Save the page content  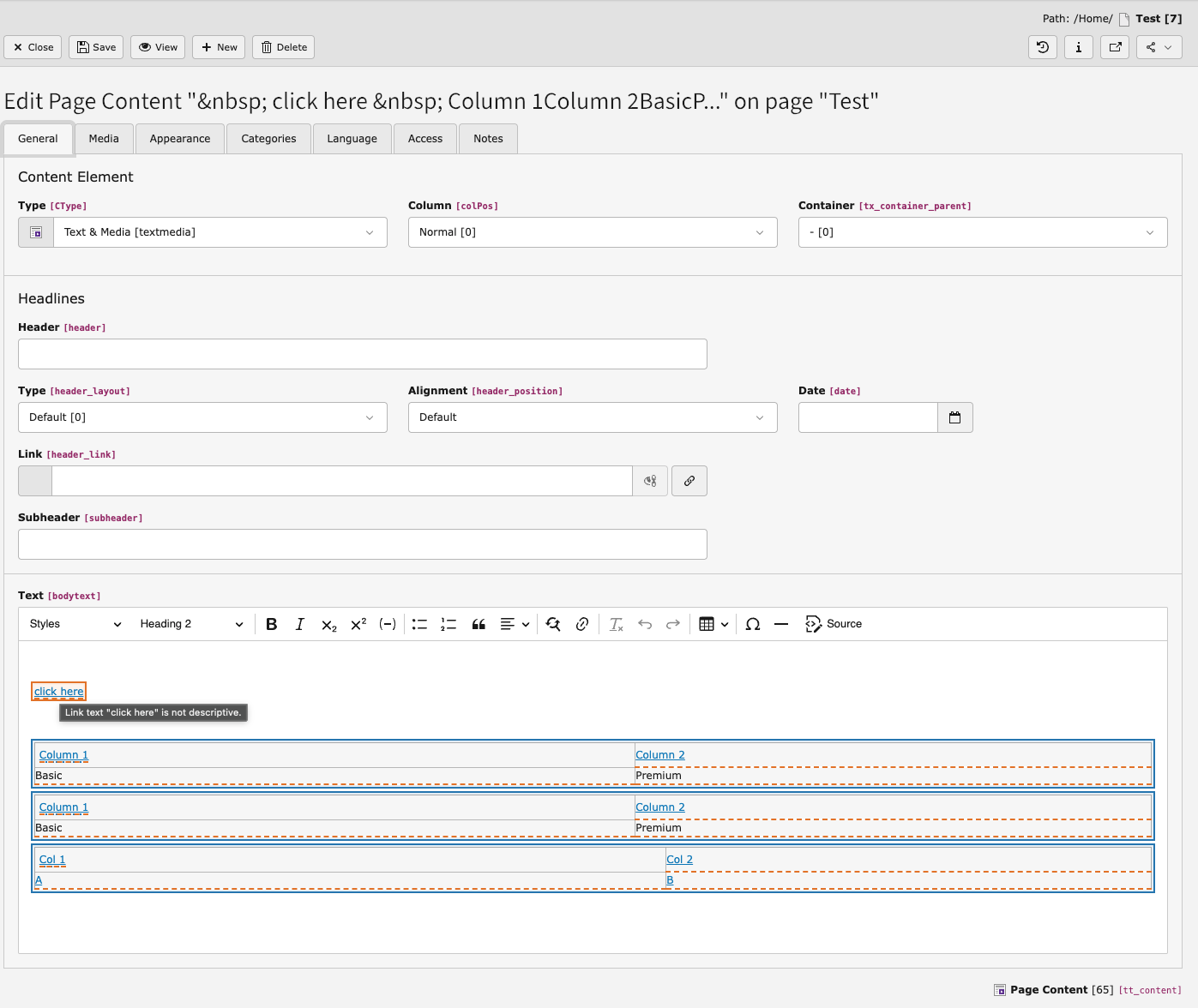(x=96, y=47)
